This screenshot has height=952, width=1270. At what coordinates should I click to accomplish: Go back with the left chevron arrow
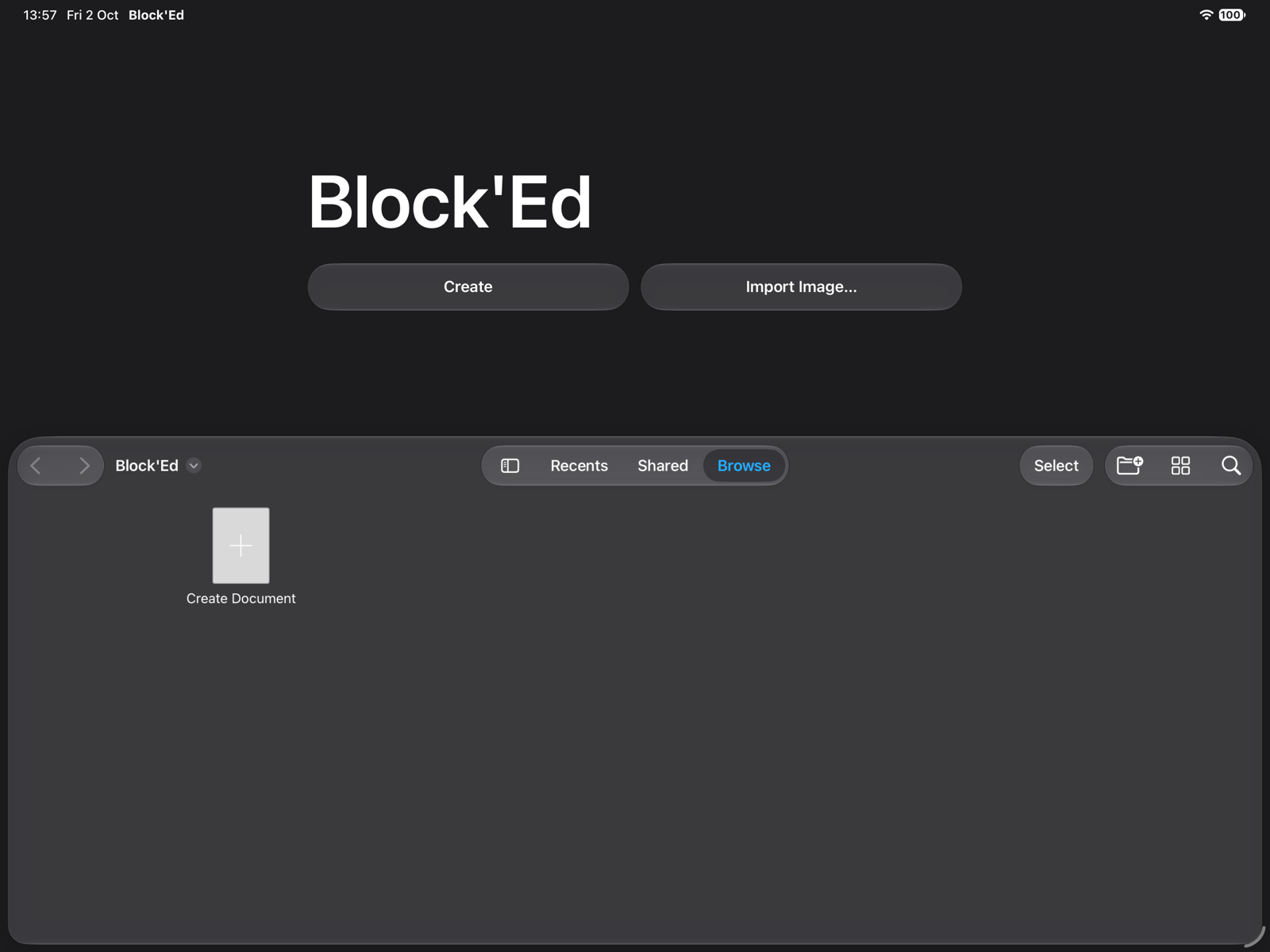36,466
